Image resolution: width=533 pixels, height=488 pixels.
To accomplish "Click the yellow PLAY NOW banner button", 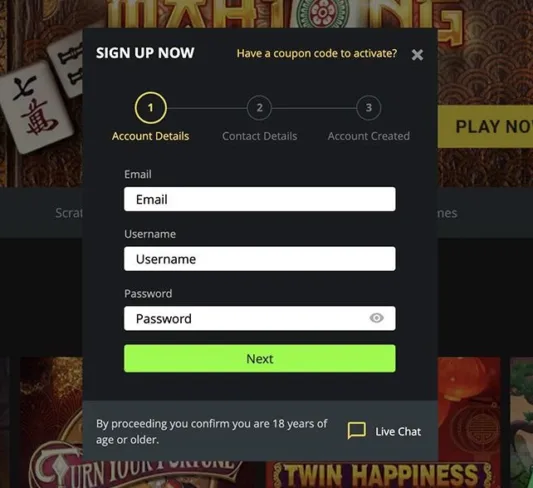I will coord(485,126).
